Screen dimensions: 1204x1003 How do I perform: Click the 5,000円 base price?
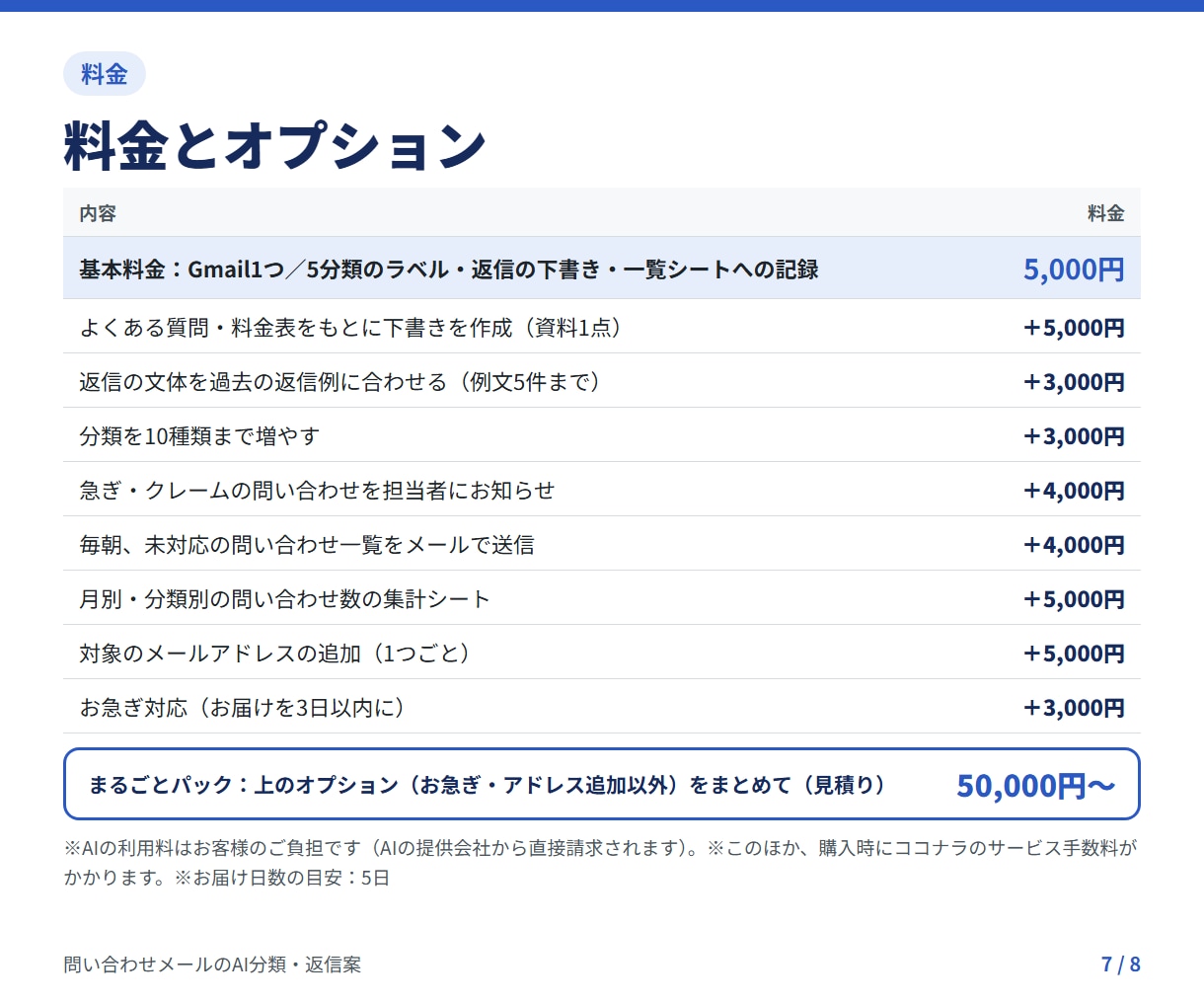(x=1074, y=270)
